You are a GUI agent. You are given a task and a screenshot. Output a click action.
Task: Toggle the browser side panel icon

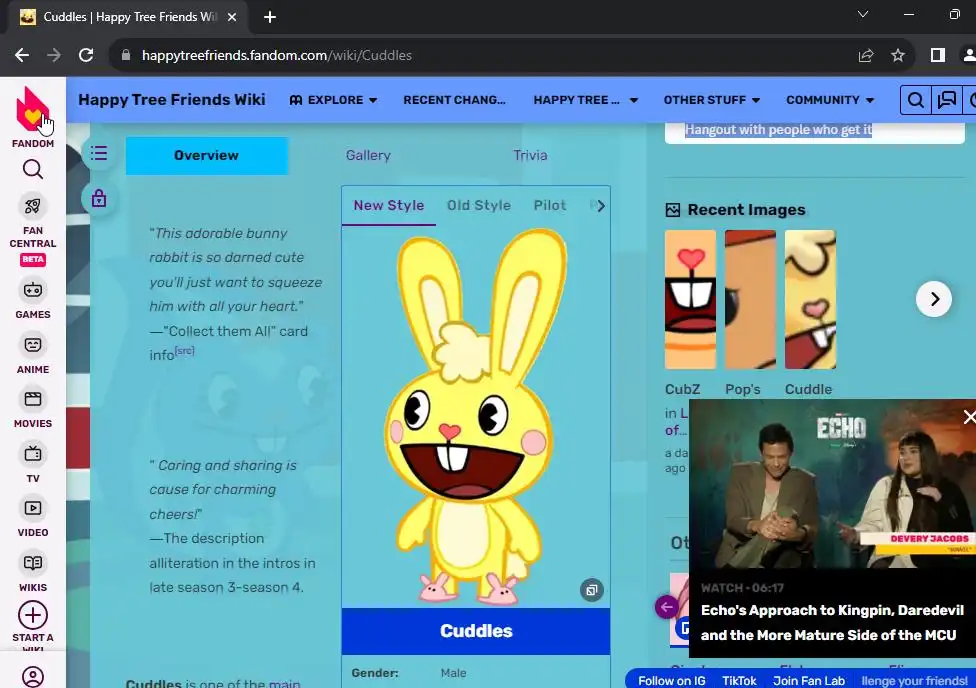(937, 55)
